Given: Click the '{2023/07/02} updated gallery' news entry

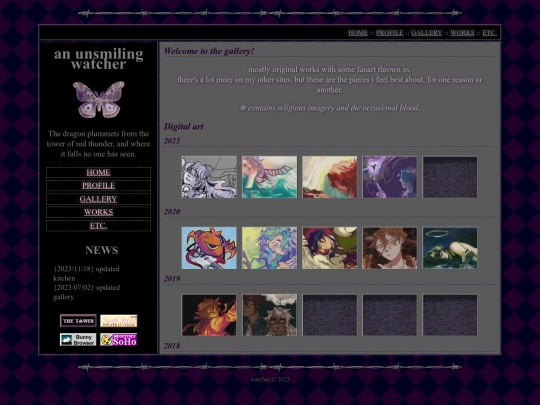Looking at the screenshot, I should click(86, 292).
